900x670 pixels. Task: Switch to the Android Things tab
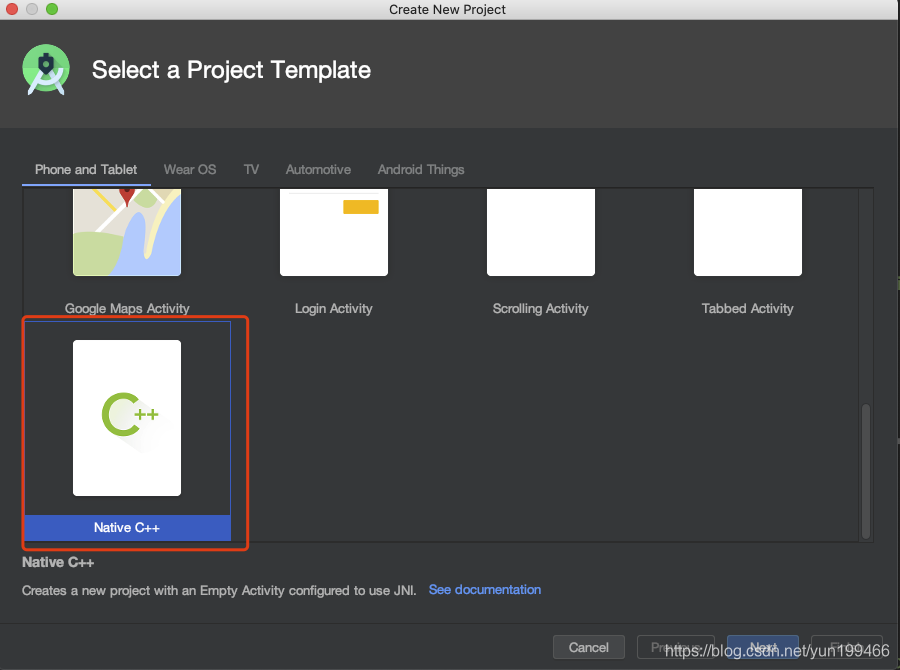pos(421,169)
